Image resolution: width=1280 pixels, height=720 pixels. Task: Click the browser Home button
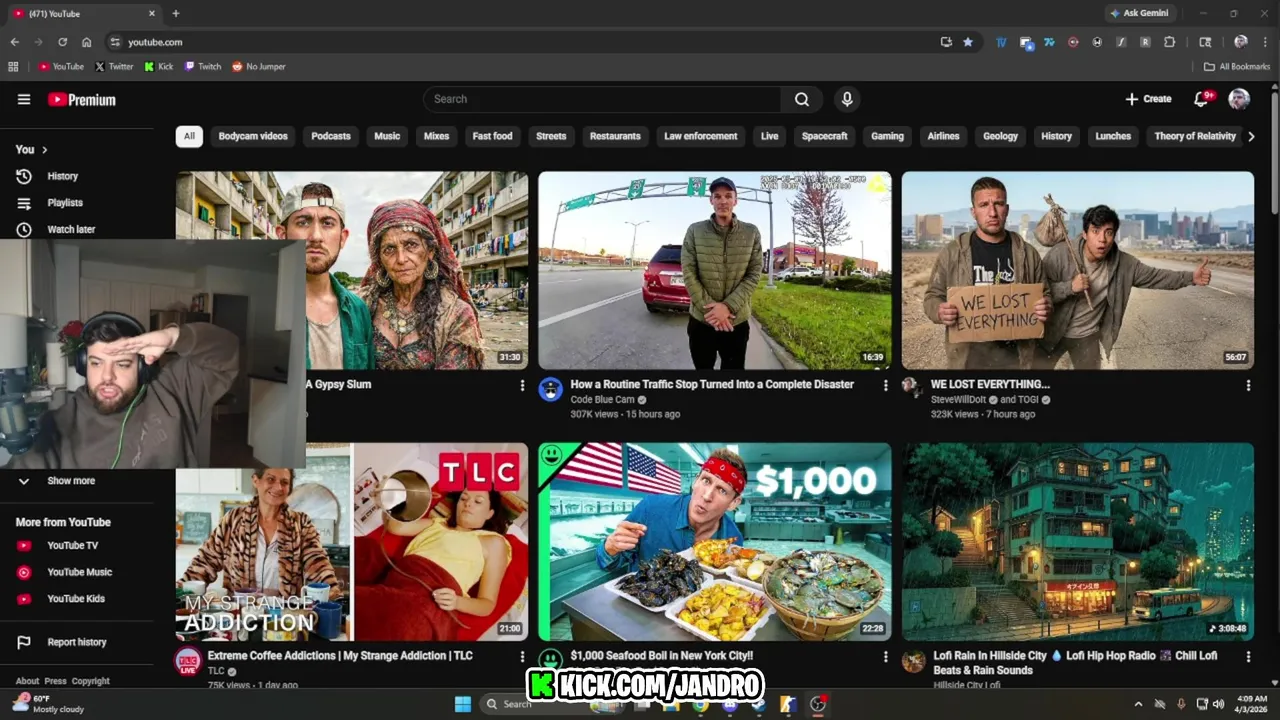87,42
